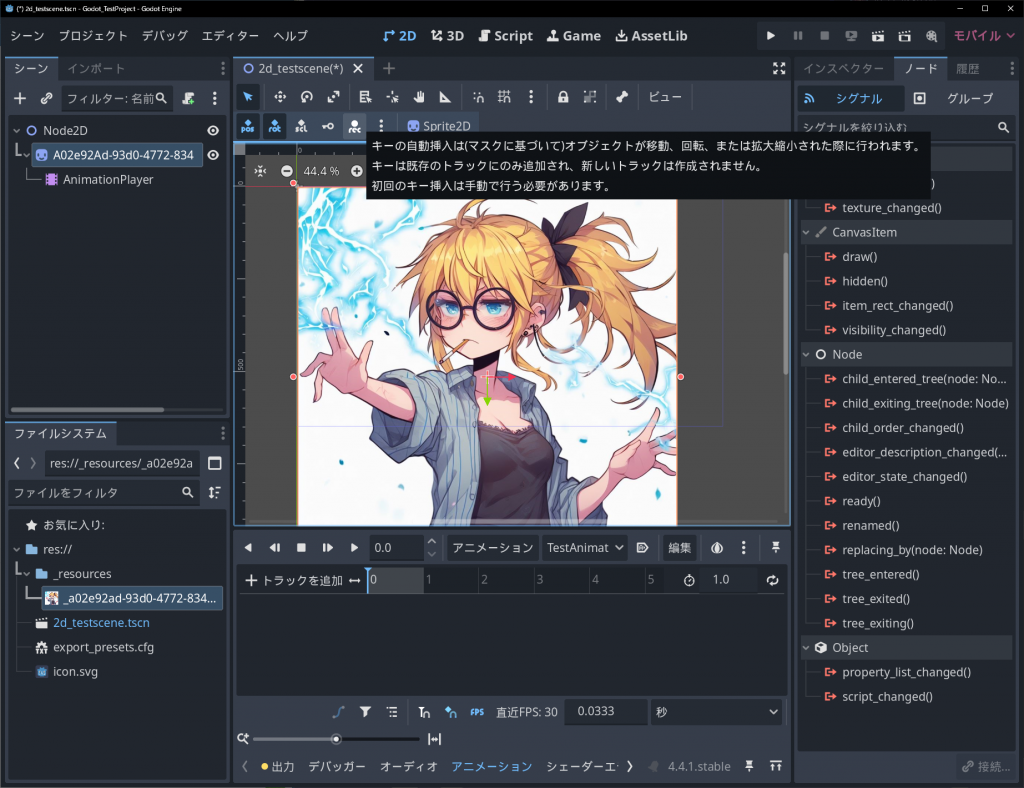Viewport: 1024px width, 788px height.
Task: Click the トラックを追加 button
Action: pyautogui.click(x=294, y=580)
